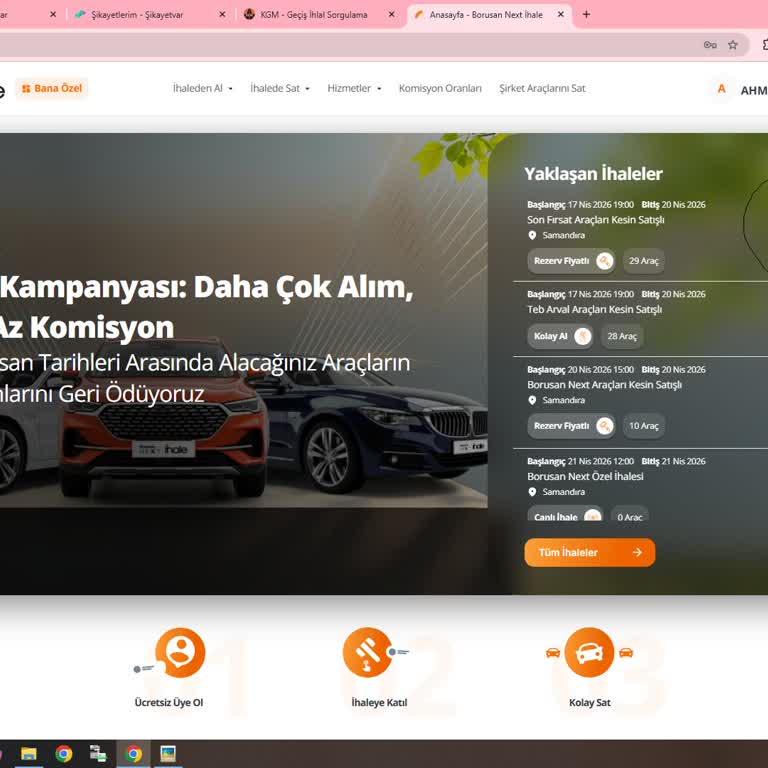Screen dimensions: 768x768
Task: Open the Bana Özel section
Action: [52, 89]
